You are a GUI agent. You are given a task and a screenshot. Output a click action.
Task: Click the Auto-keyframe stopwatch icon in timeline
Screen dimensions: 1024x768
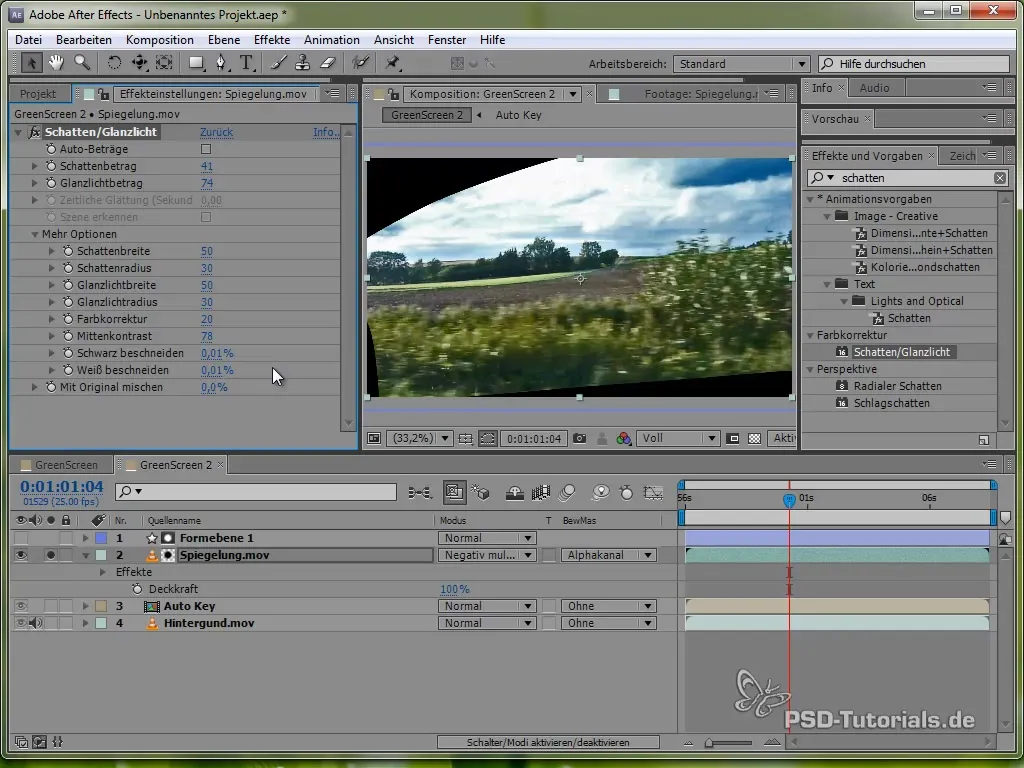(x=626, y=492)
